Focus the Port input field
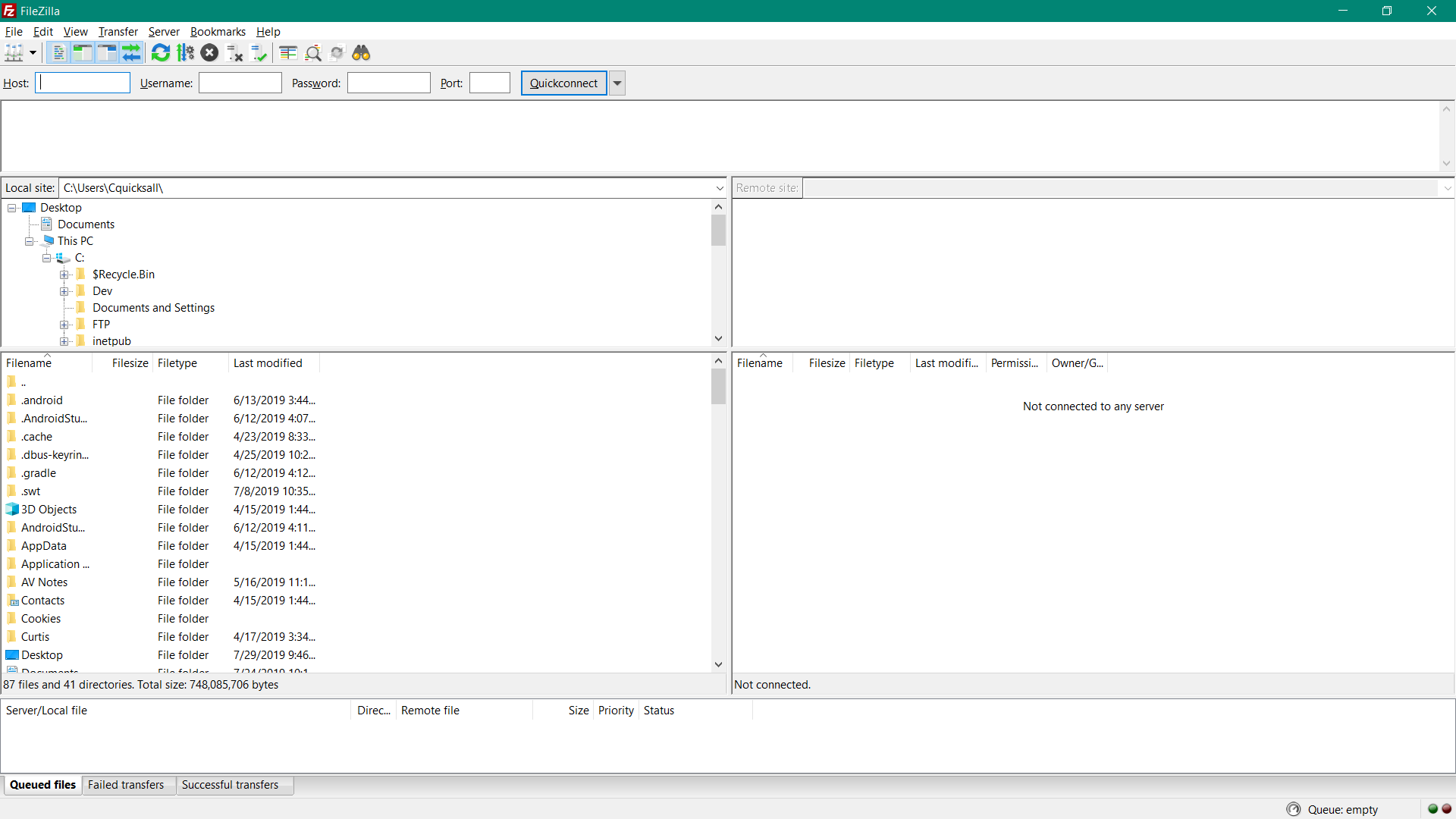This screenshot has width=1456, height=819. tap(490, 83)
